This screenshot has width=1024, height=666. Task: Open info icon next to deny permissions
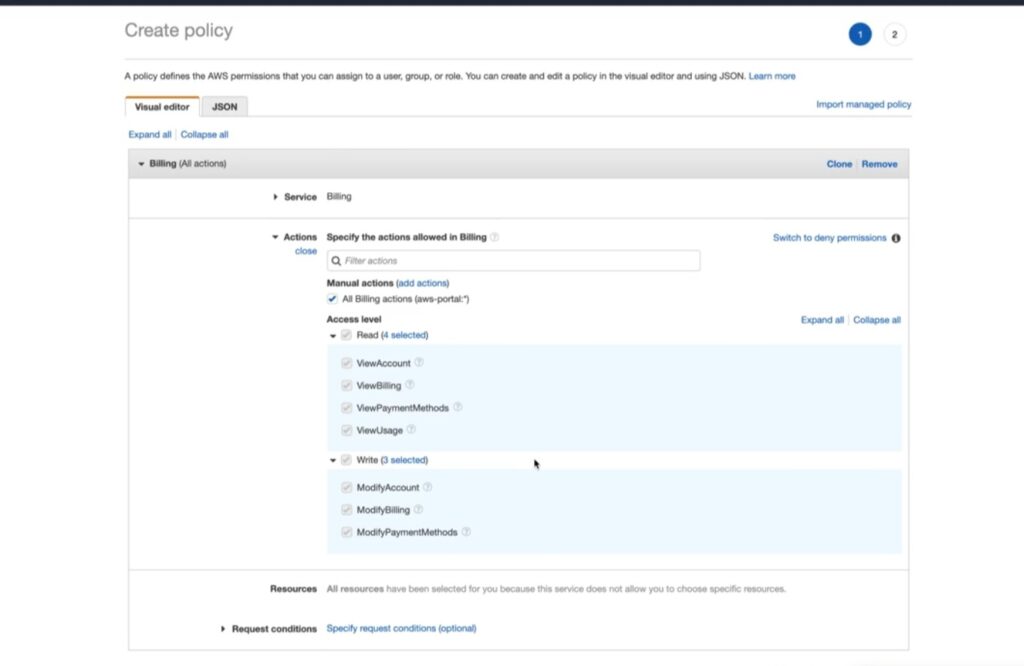tap(896, 238)
